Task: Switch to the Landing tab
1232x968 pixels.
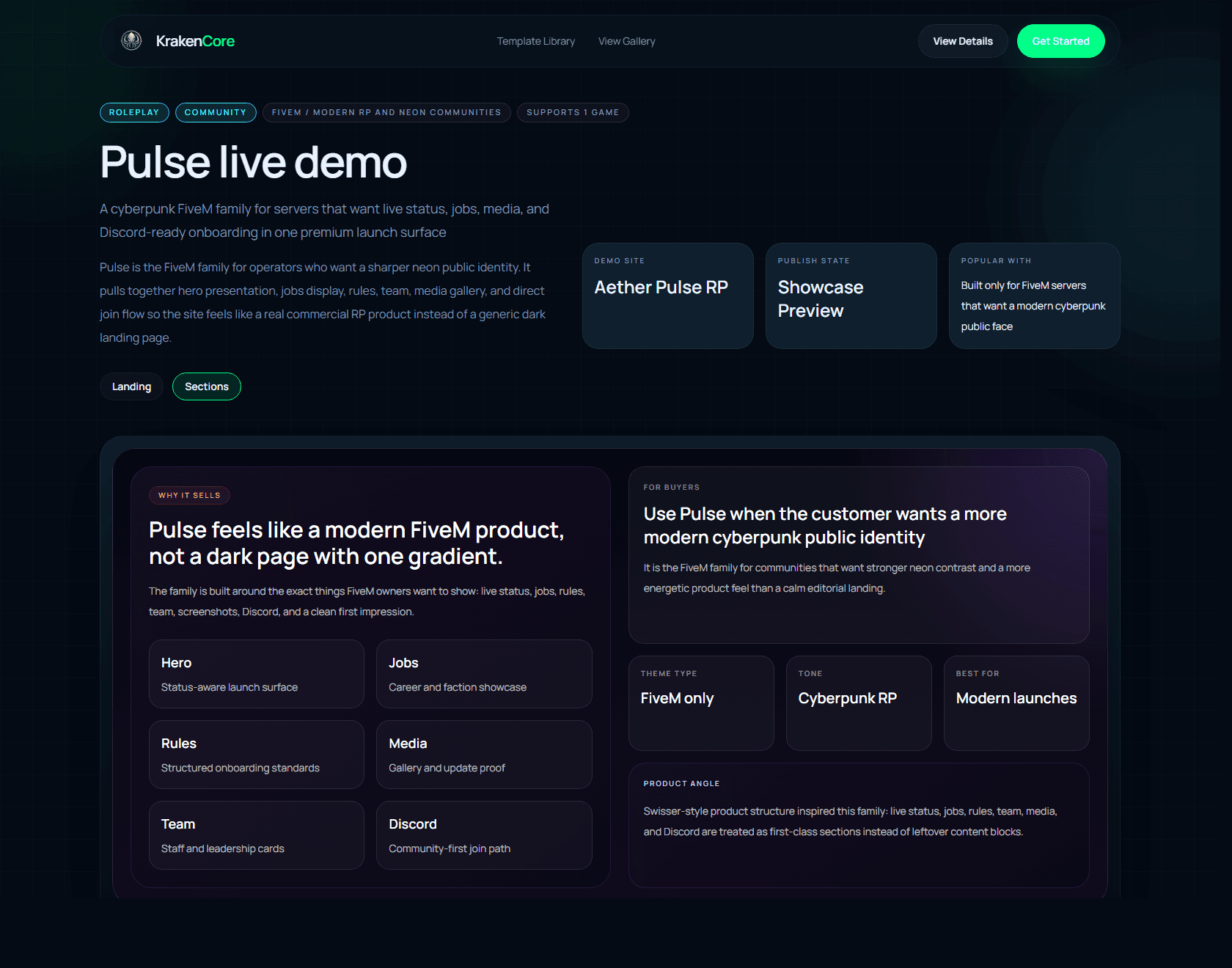Action: pos(131,386)
